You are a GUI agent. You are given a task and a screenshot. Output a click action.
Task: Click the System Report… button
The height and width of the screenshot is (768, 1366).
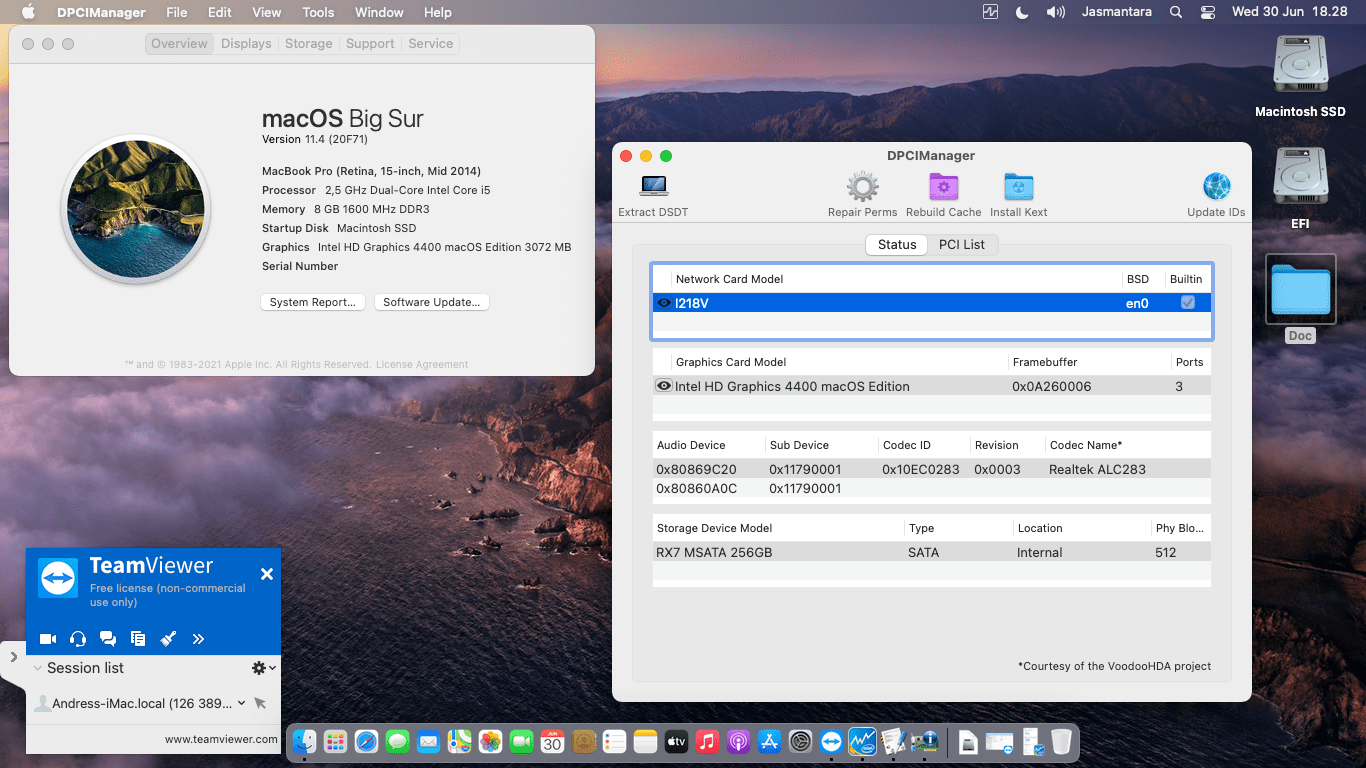pyautogui.click(x=313, y=302)
